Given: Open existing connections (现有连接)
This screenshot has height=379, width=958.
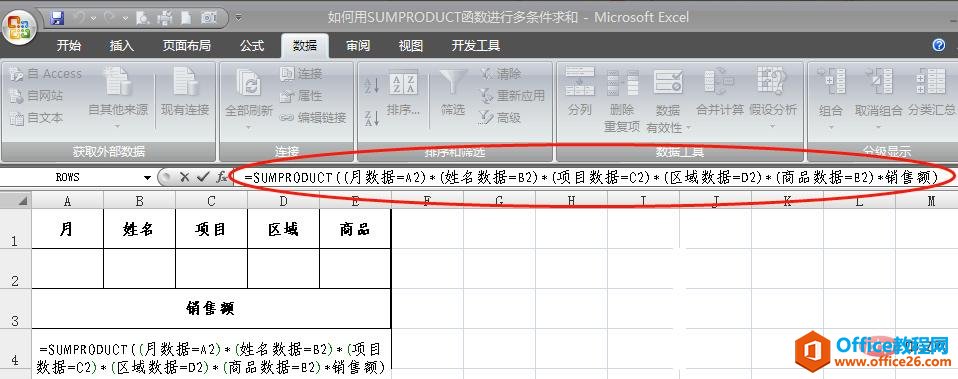Looking at the screenshot, I should (185, 92).
